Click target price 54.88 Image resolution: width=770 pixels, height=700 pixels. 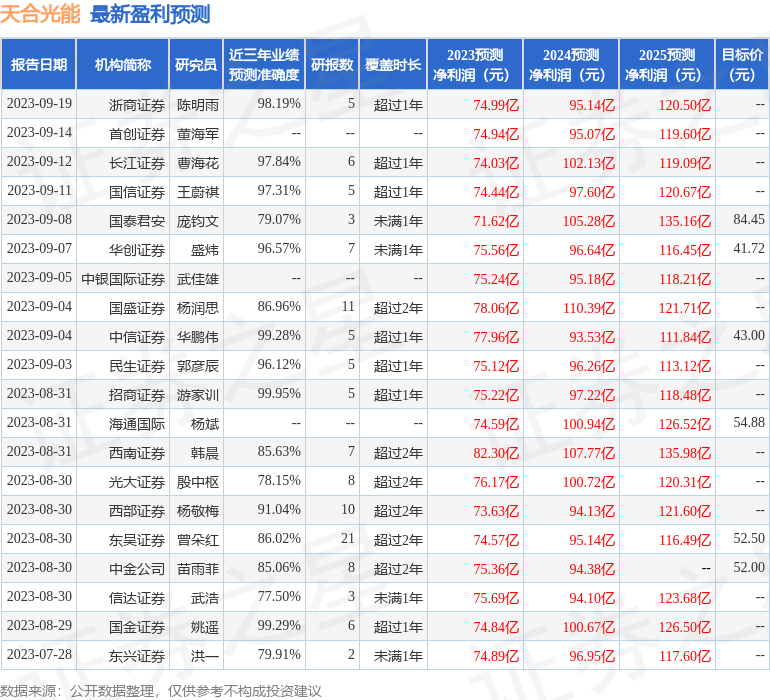[x=749, y=422]
